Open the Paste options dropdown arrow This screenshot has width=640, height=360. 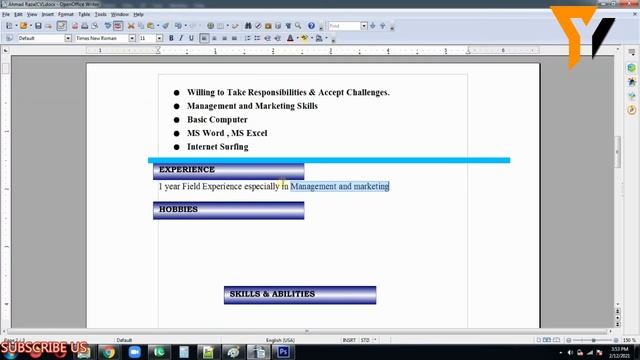158,26
